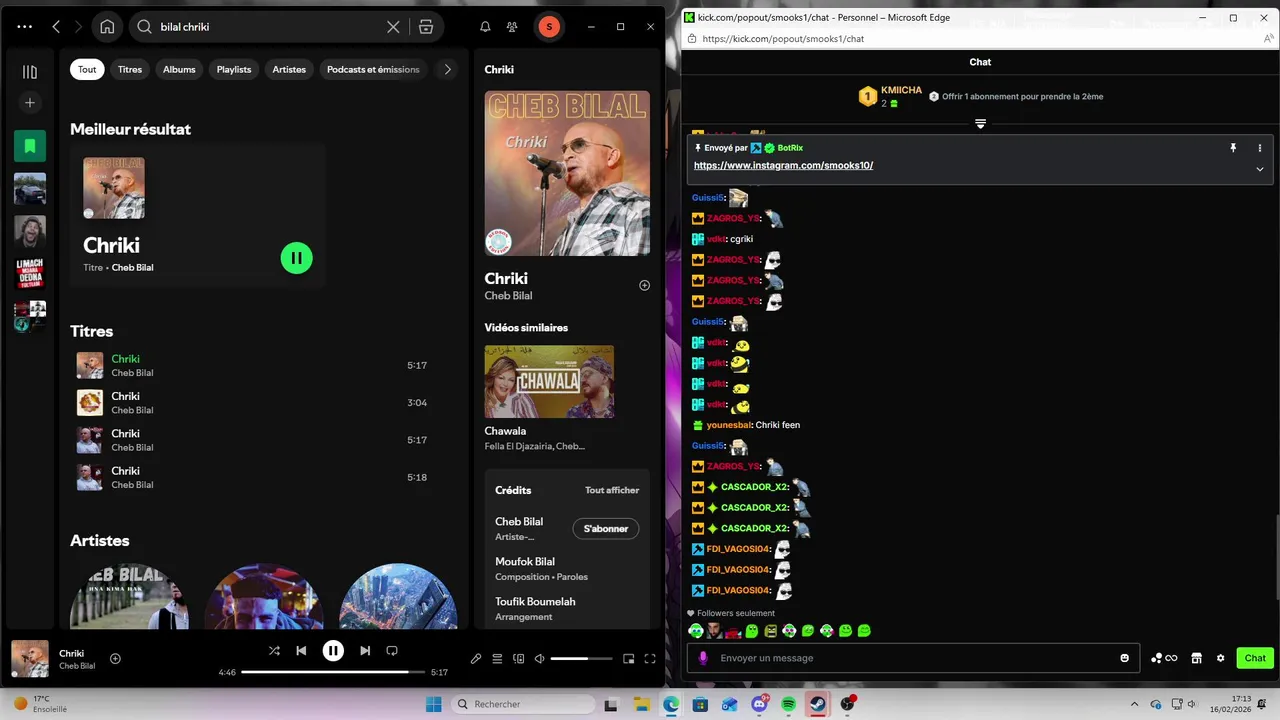Go forward in Spotify navigation
The height and width of the screenshot is (720, 1280).
pyautogui.click(x=79, y=27)
